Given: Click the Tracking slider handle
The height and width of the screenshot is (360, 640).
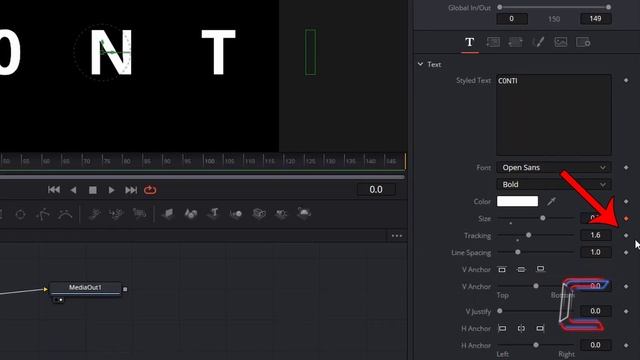Looking at the screenshot, I should 529,235.
